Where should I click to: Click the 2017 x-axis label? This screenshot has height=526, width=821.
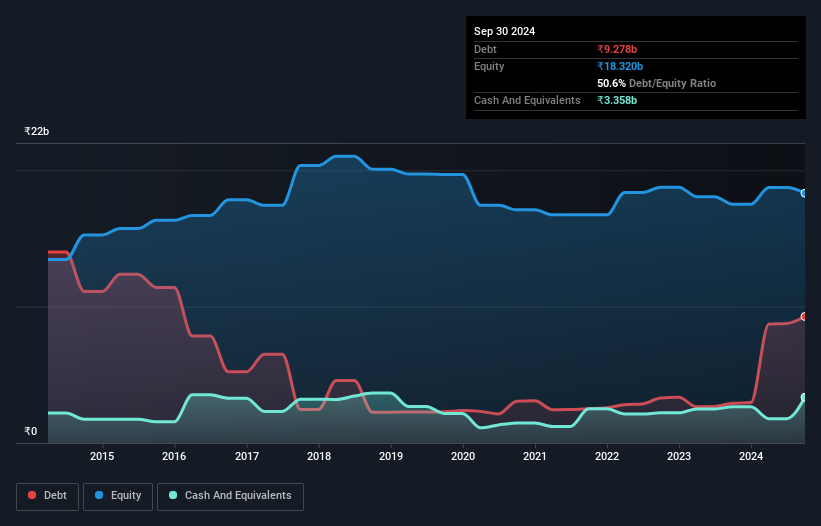pos(247,456)
